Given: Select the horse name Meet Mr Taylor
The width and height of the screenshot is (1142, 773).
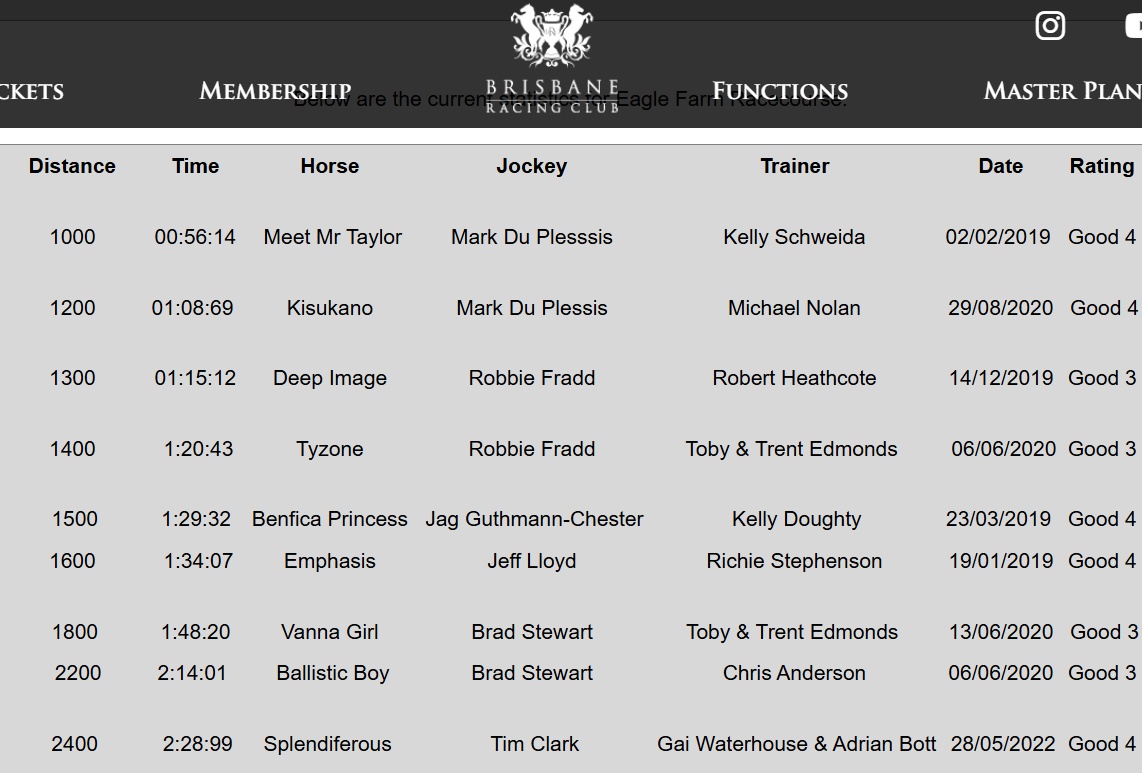Looking at the screenshot, I should pos(332,237).
